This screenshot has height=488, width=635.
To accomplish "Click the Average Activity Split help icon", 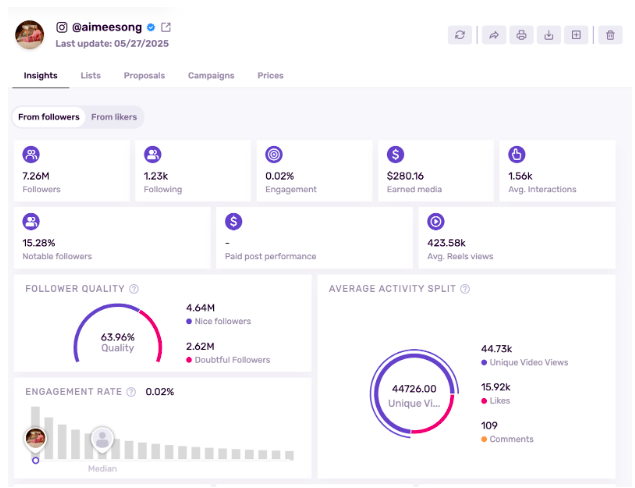I will (465, 289).
